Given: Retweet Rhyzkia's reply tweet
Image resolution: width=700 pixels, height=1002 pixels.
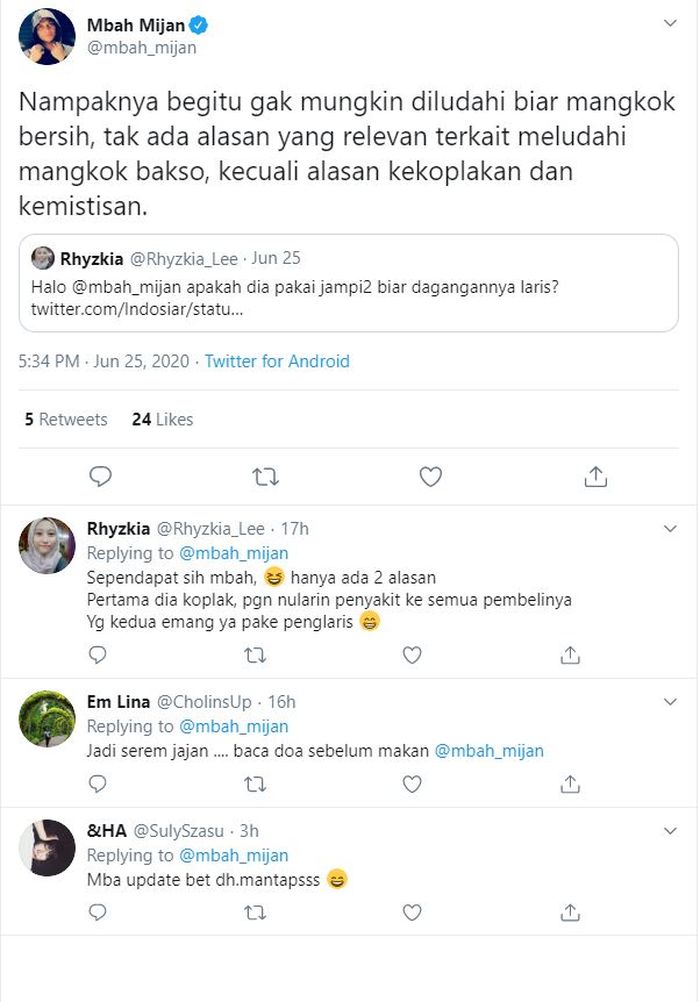Looking at the screenshot, I should pos(255,655).
